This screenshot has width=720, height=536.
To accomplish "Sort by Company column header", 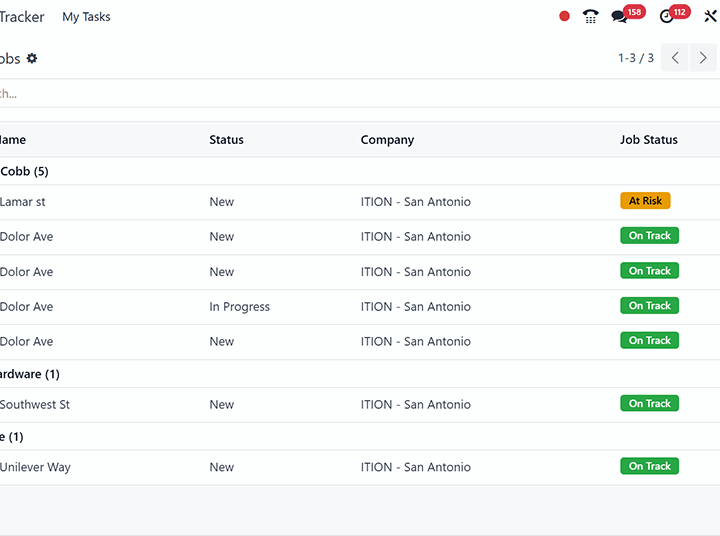I will 387,140.
